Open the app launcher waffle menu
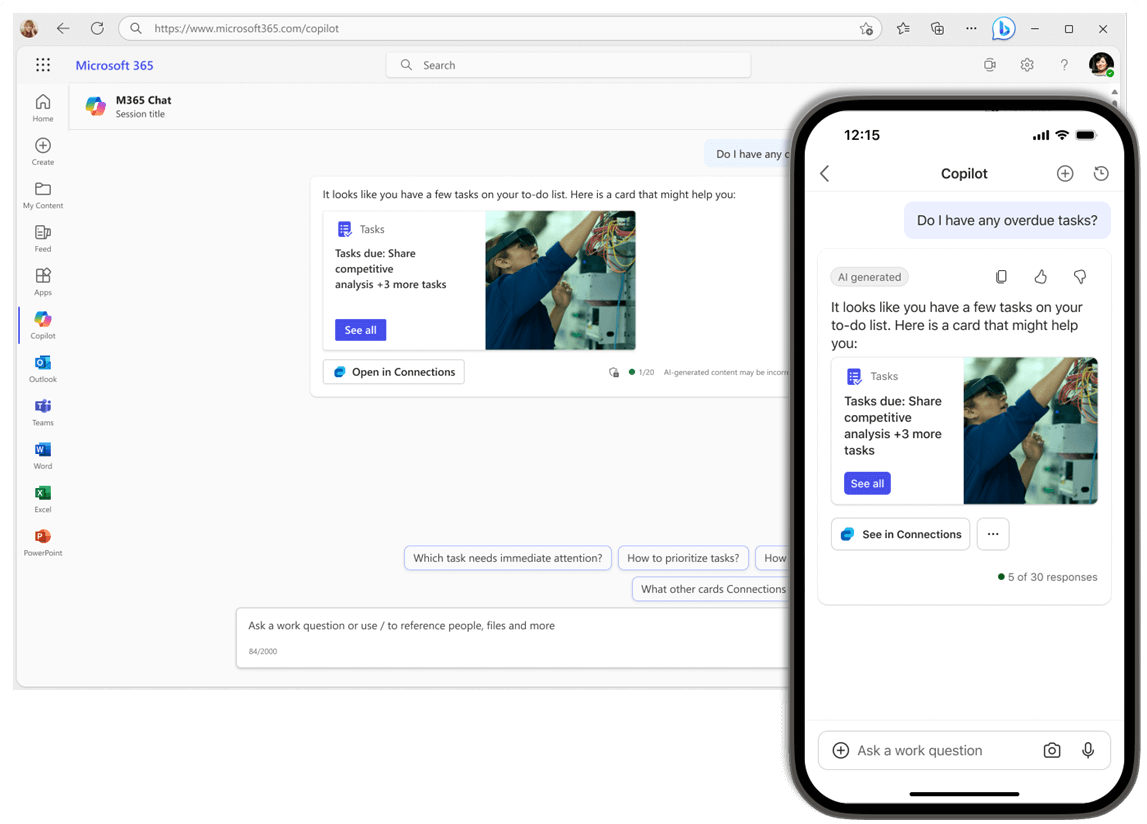The width and height of the screenshot is (1147, 824). 42,64
